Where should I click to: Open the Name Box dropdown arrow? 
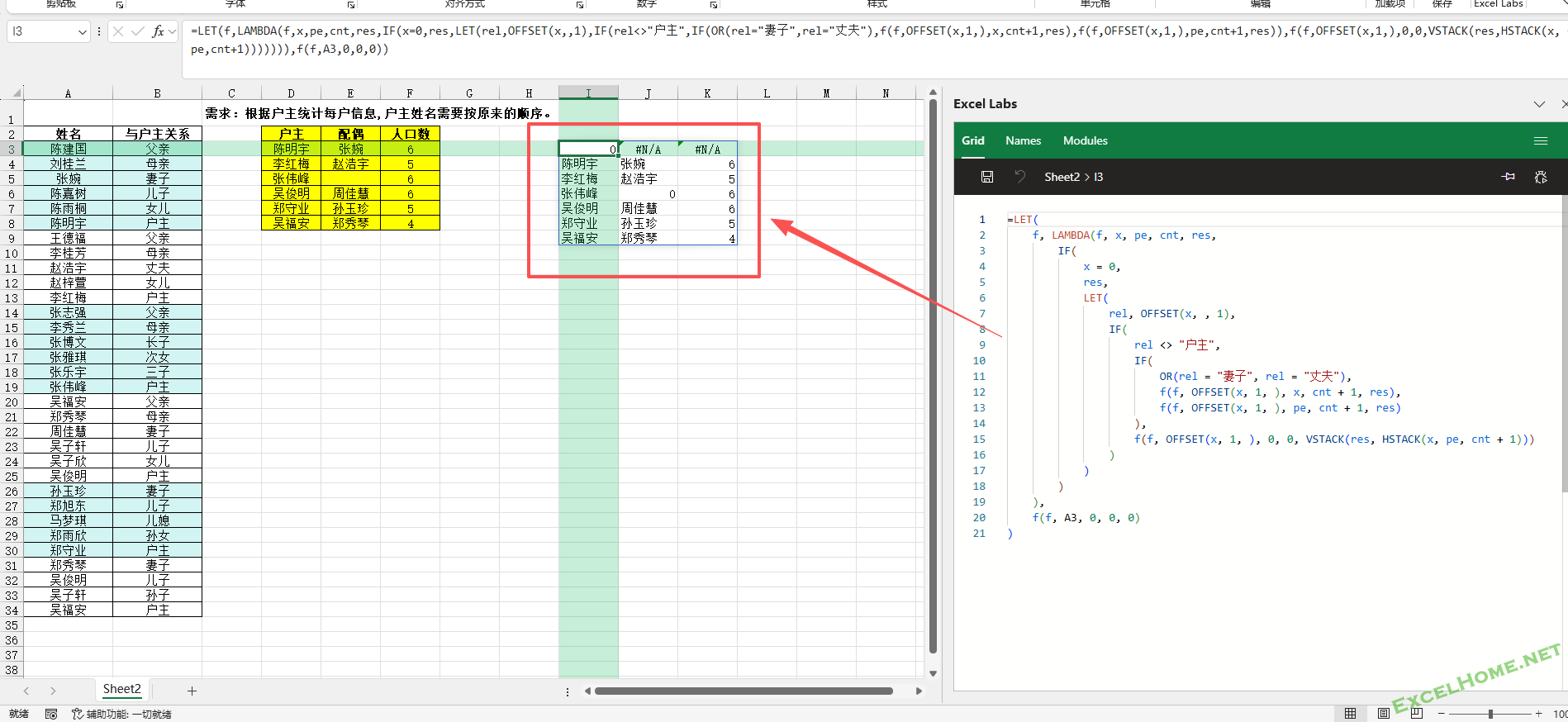pos(82,32)
